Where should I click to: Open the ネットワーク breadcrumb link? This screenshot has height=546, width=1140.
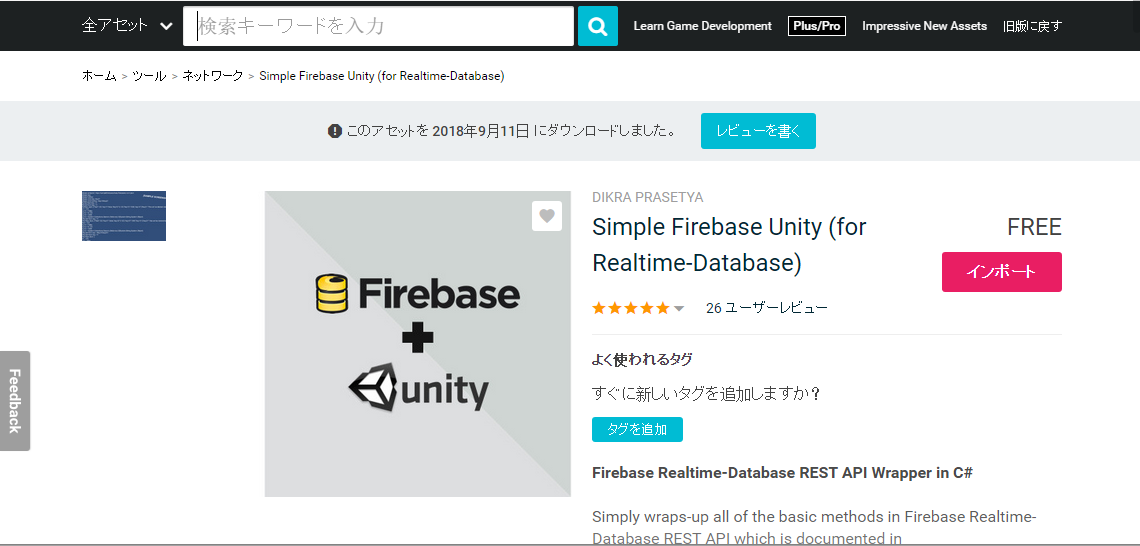tap(212, 76)
